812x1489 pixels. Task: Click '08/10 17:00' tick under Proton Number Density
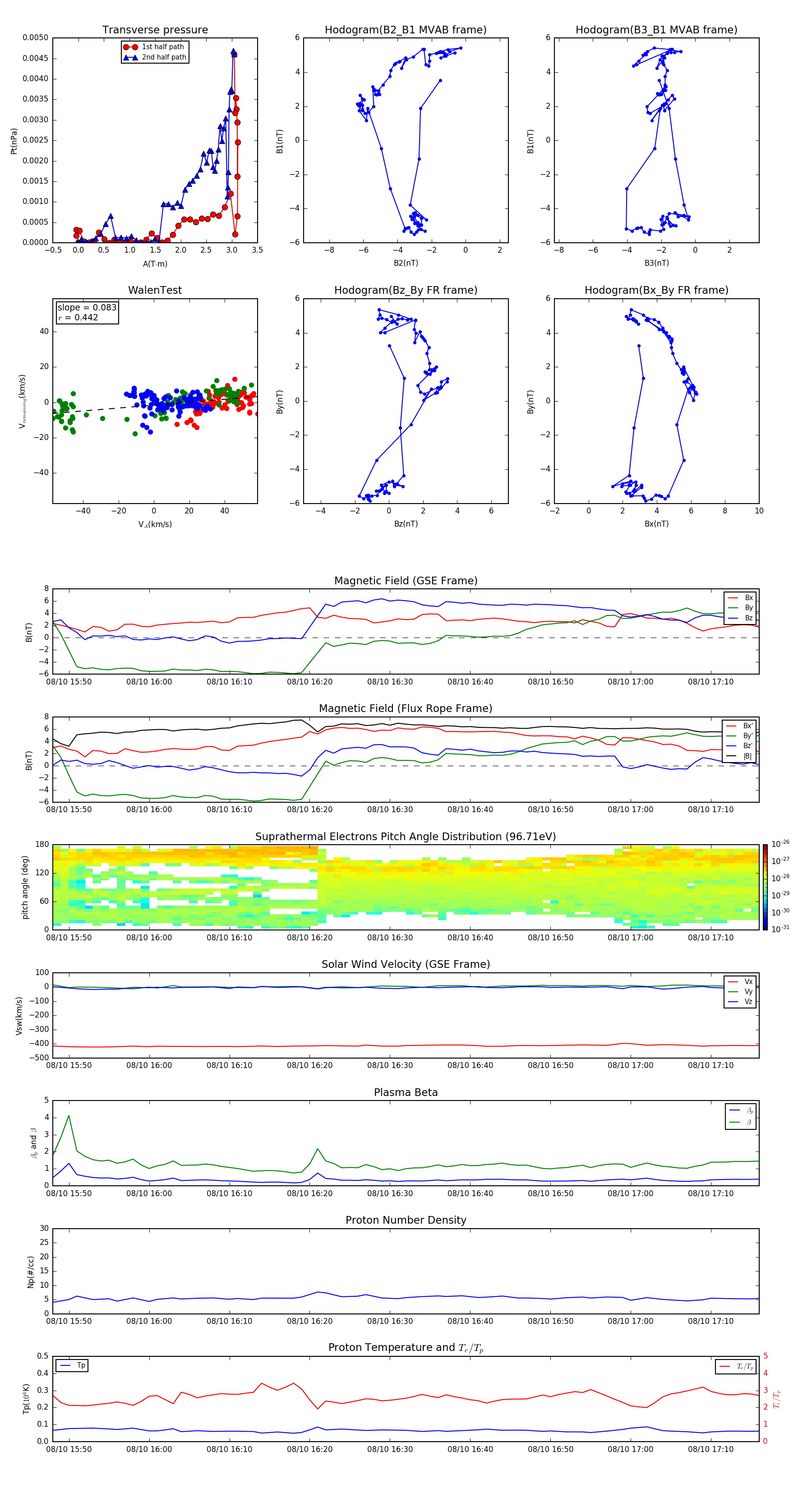[x=631, y=1321]
